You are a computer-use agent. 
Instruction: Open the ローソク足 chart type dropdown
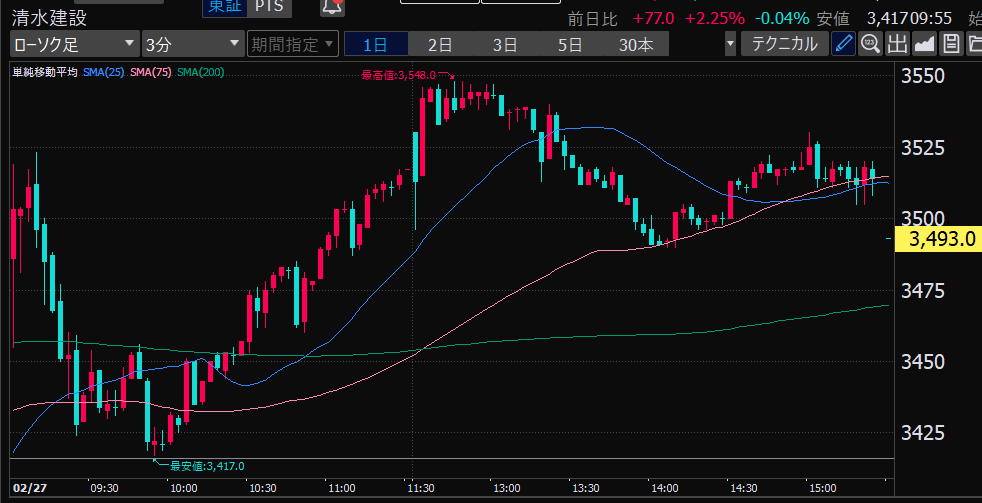(x=74, y=44)
